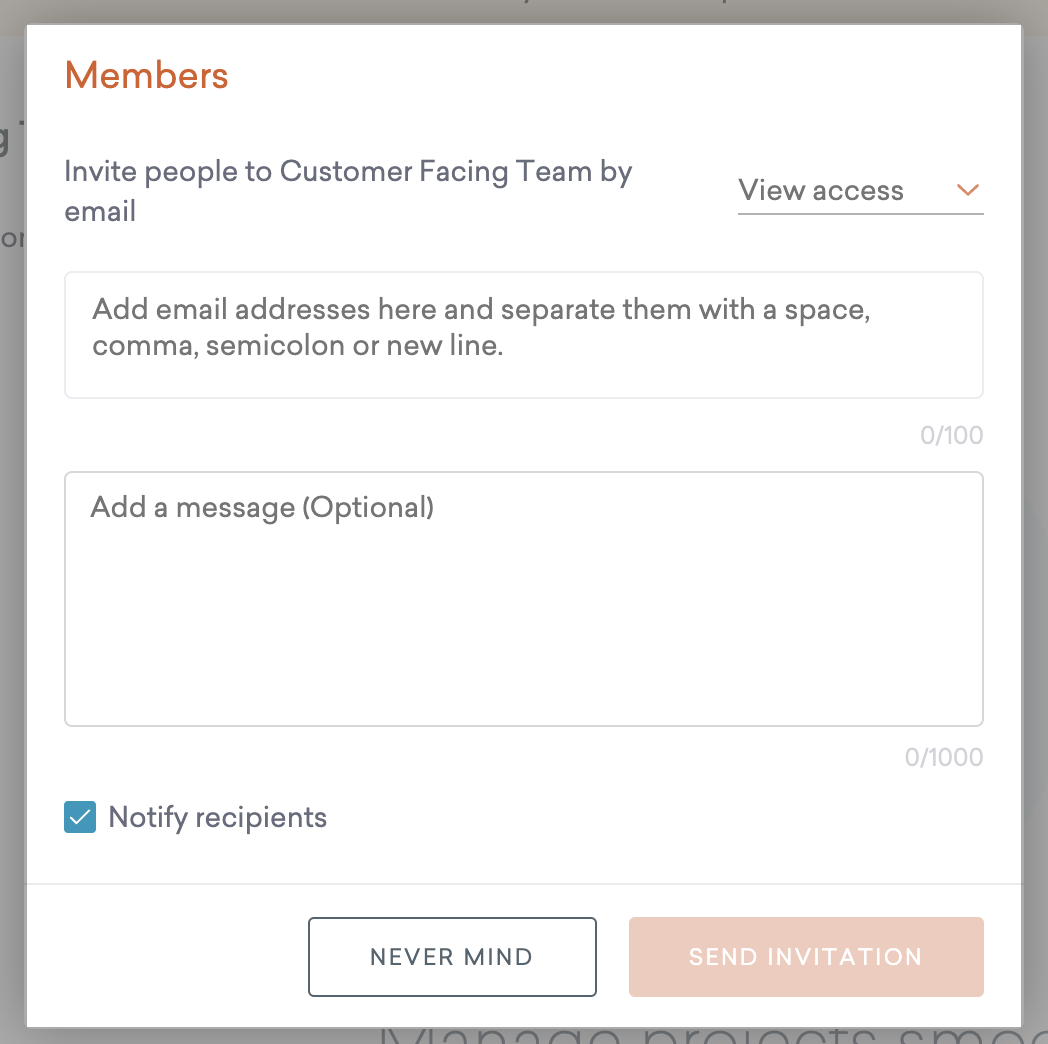This screenshot has height=1044, width=1048.
Task: Click the divider line above the dialog buttons
Action: [523, 884]
